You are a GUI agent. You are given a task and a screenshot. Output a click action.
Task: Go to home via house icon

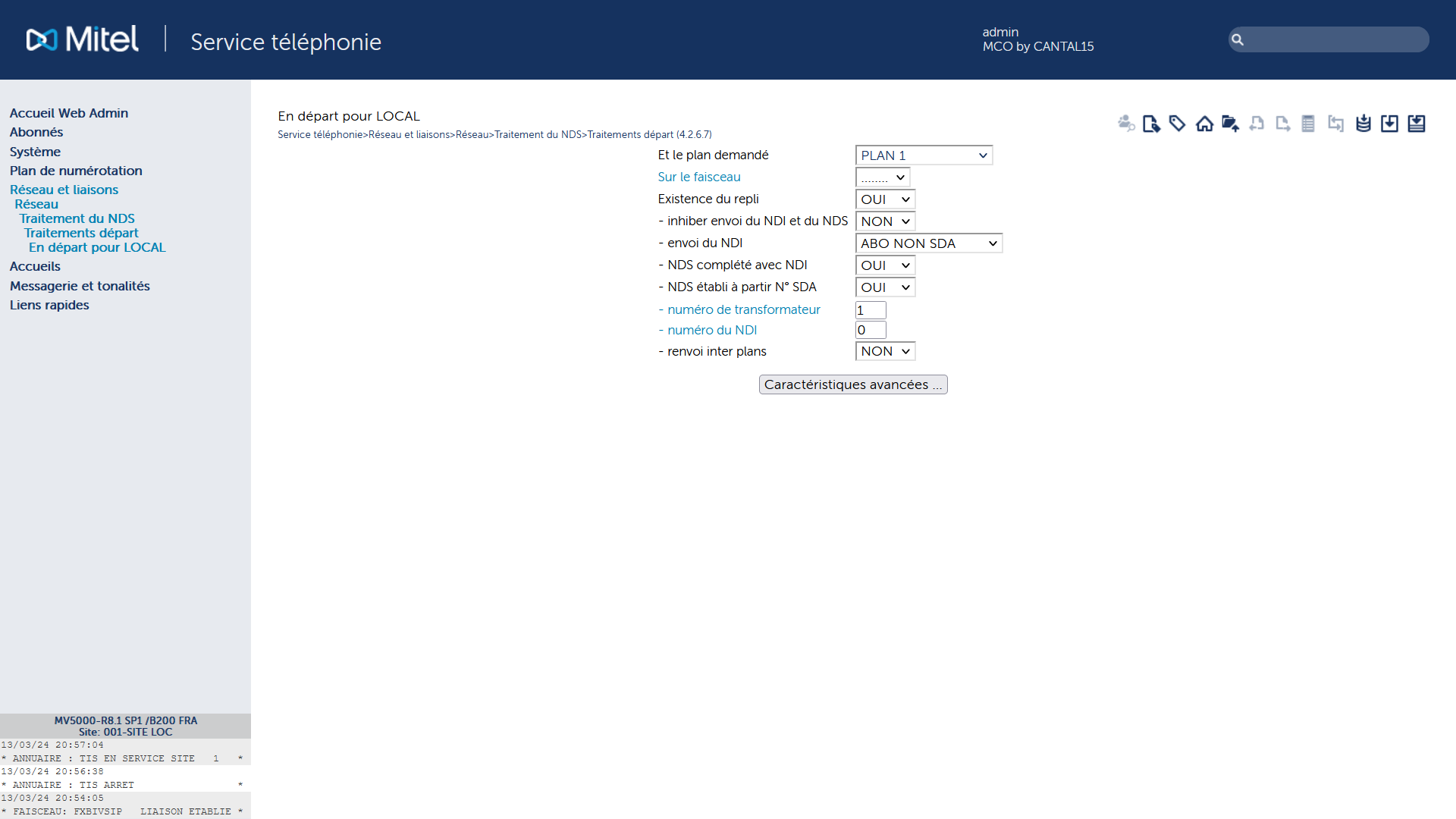pyautogui.click(x=1204, y=124)
